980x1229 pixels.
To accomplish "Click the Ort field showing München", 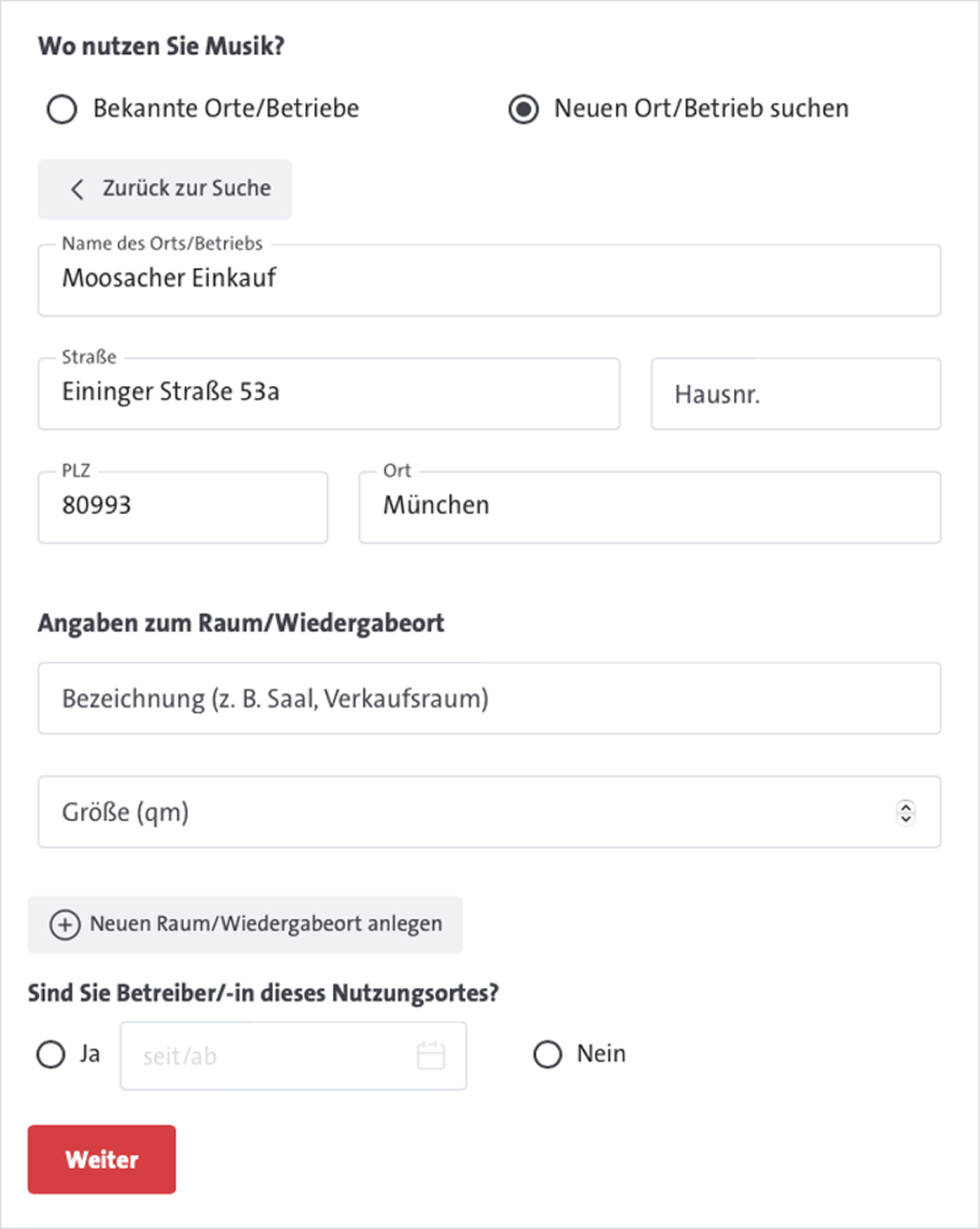I will click(x=649, y=507).
